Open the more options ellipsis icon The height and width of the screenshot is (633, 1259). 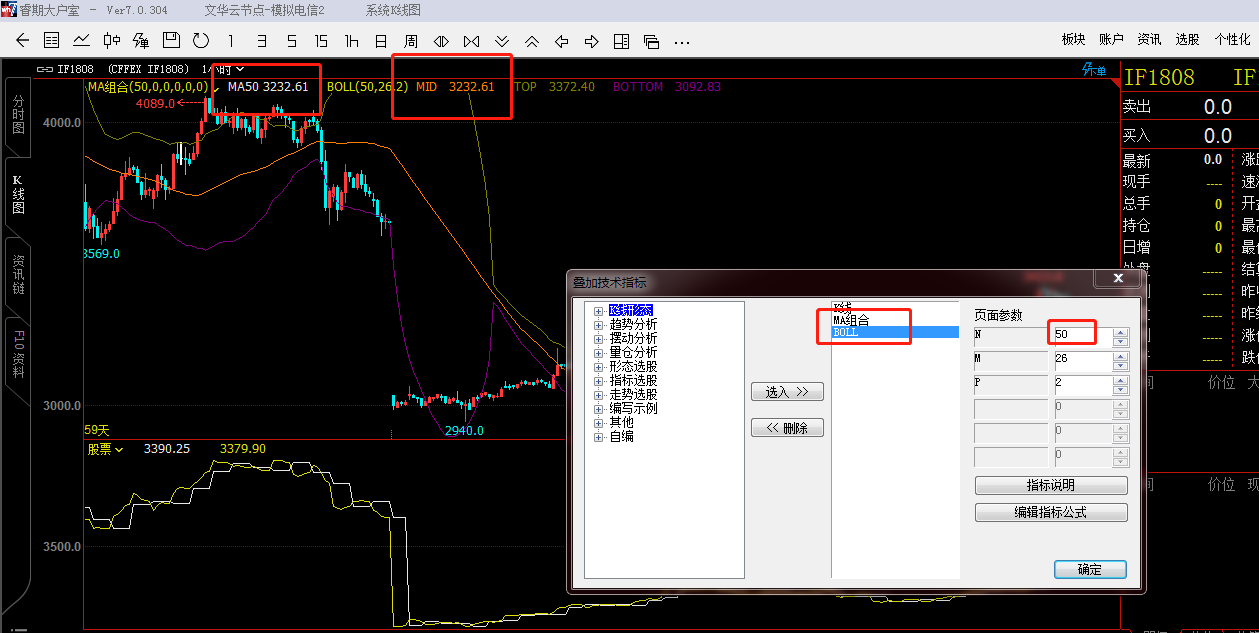[682, 42]
